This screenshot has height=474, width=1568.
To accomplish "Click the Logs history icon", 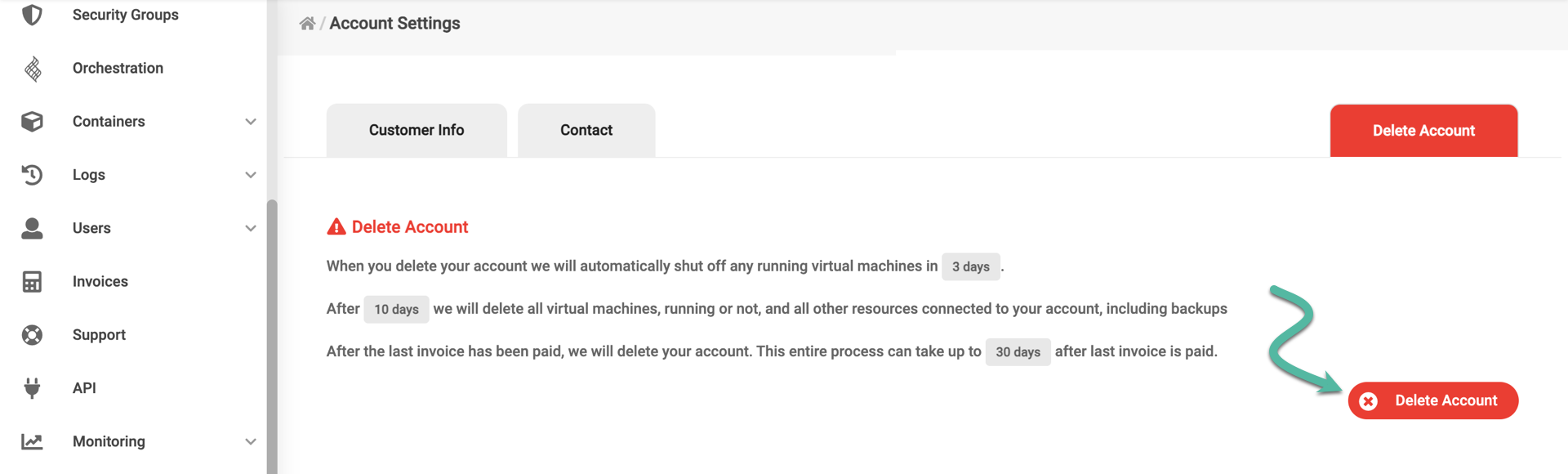I will (x=32, y=175).
